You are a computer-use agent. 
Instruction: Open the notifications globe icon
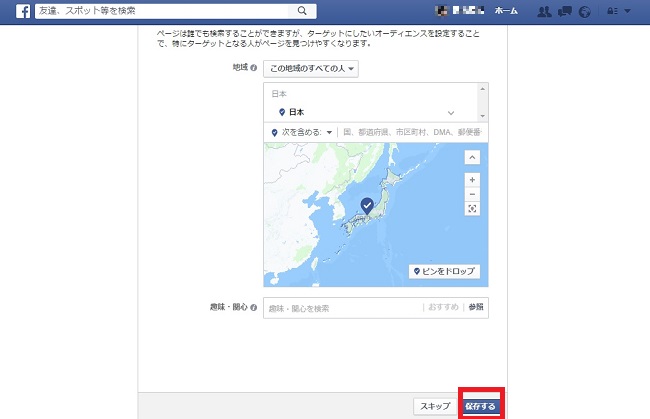click(x=585, y=12)
